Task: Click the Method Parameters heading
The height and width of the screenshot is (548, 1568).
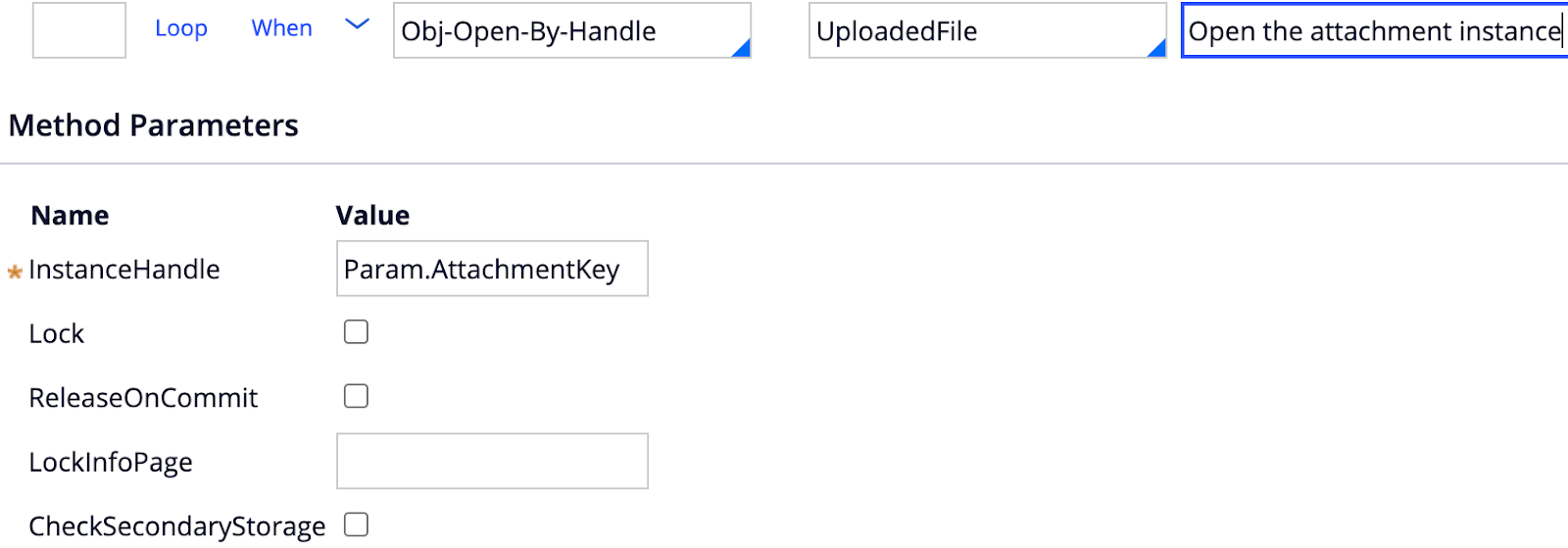Action: (x=154, y=125)
